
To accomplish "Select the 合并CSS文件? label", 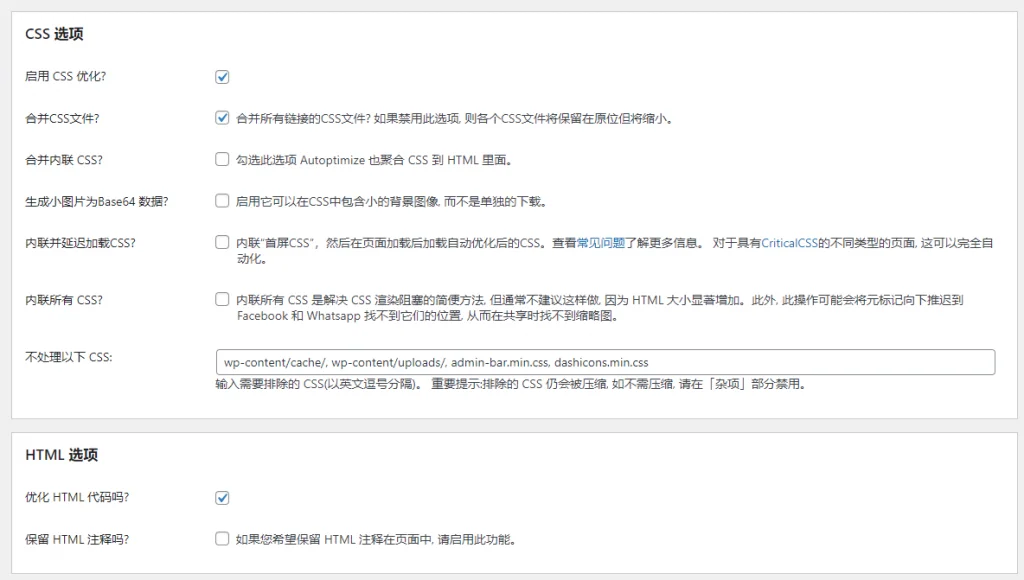I will click(x=62, y=118).
